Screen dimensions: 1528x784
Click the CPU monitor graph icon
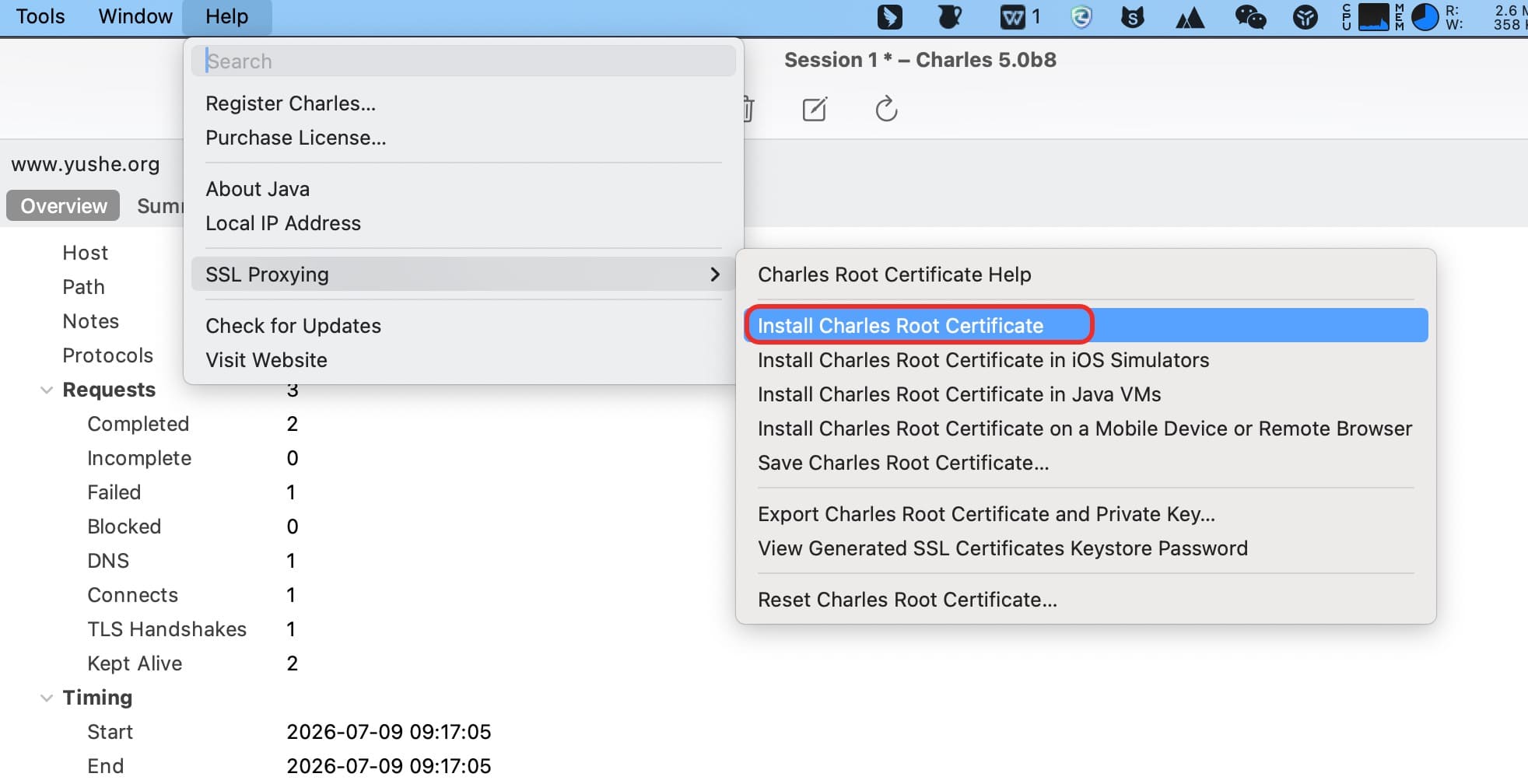(x=1373, y=17)
